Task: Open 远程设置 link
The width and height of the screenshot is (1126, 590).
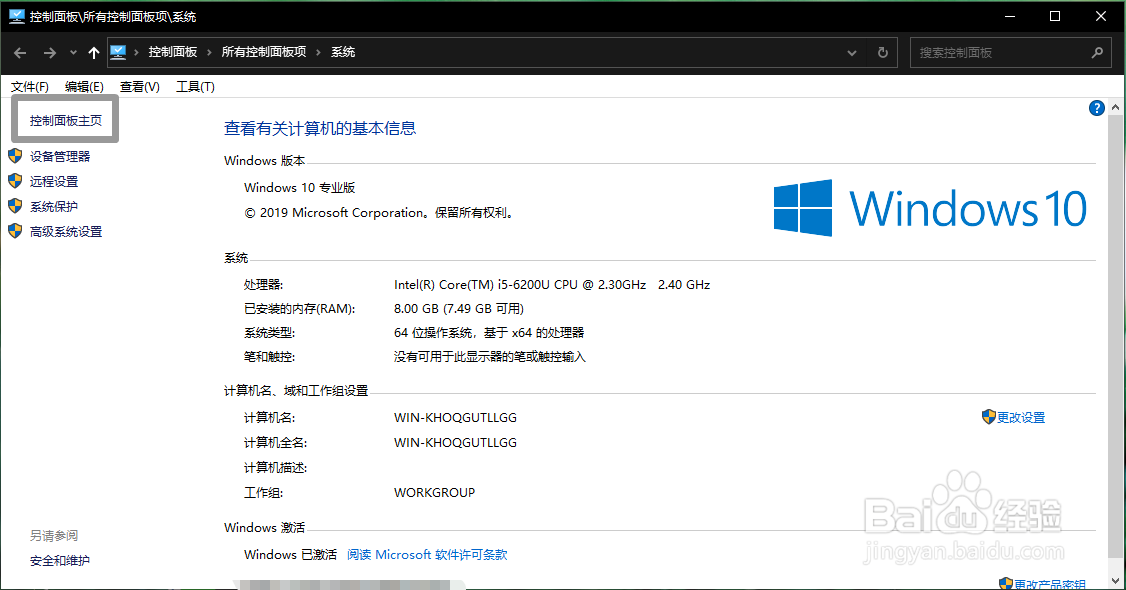Action: (54, 181)
